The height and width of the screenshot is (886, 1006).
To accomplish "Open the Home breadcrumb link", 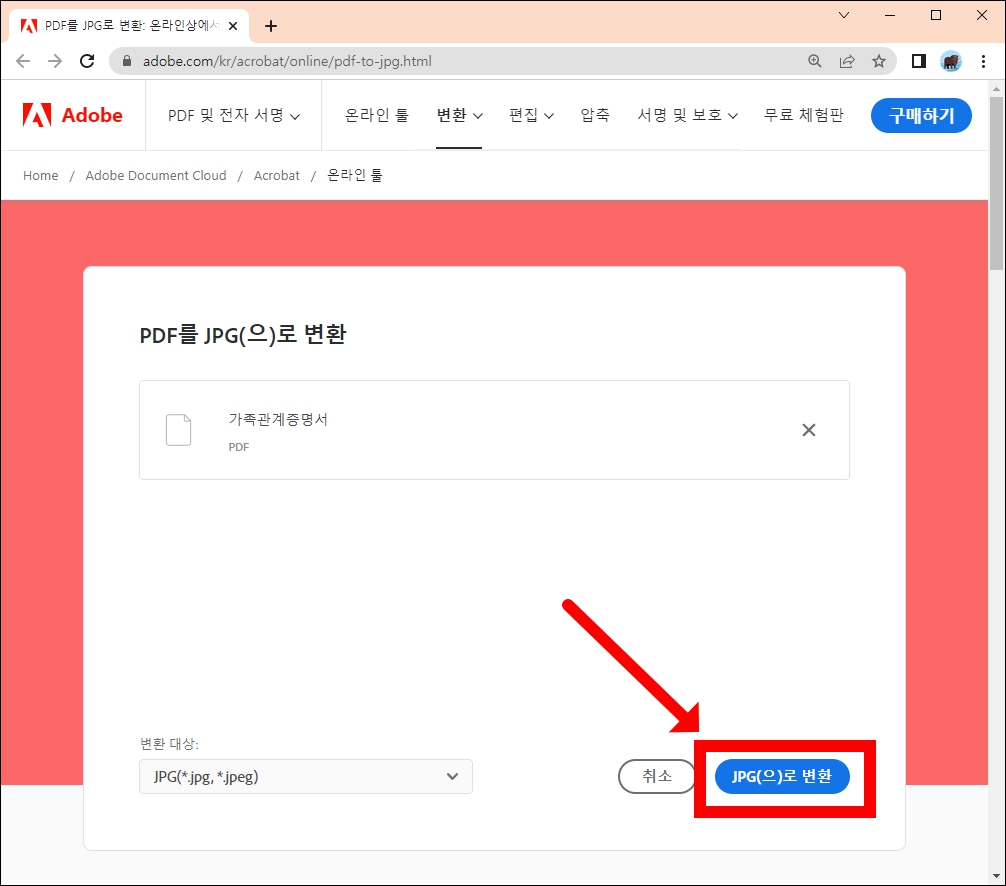I will [40, 175].
